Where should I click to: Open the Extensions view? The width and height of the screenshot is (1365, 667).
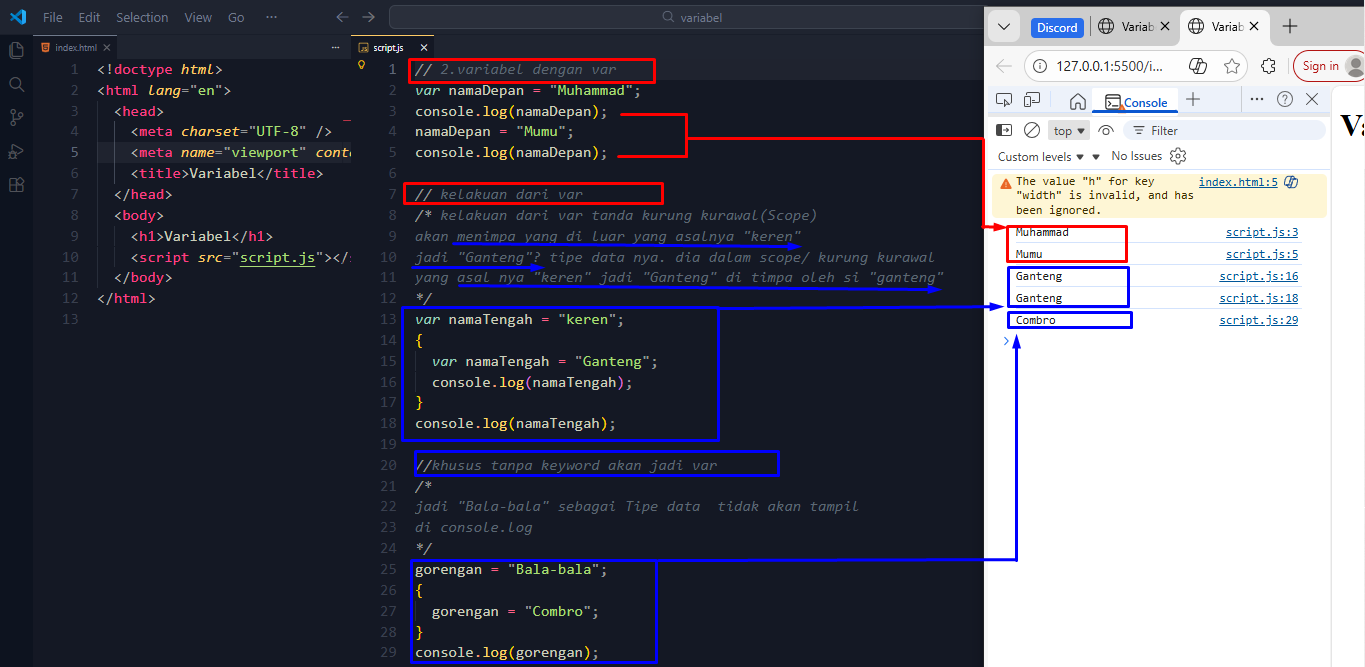pyautogui.click(x=16, y=185)
